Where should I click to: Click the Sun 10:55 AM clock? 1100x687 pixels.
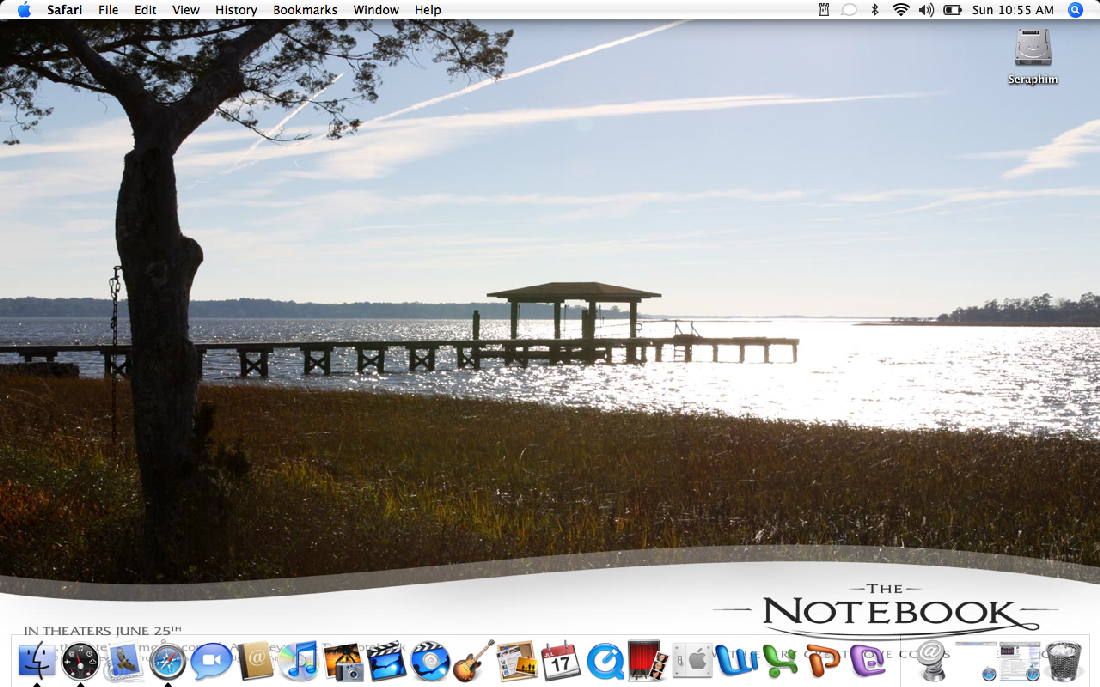pyautogui.click(x=1013, y=10)
